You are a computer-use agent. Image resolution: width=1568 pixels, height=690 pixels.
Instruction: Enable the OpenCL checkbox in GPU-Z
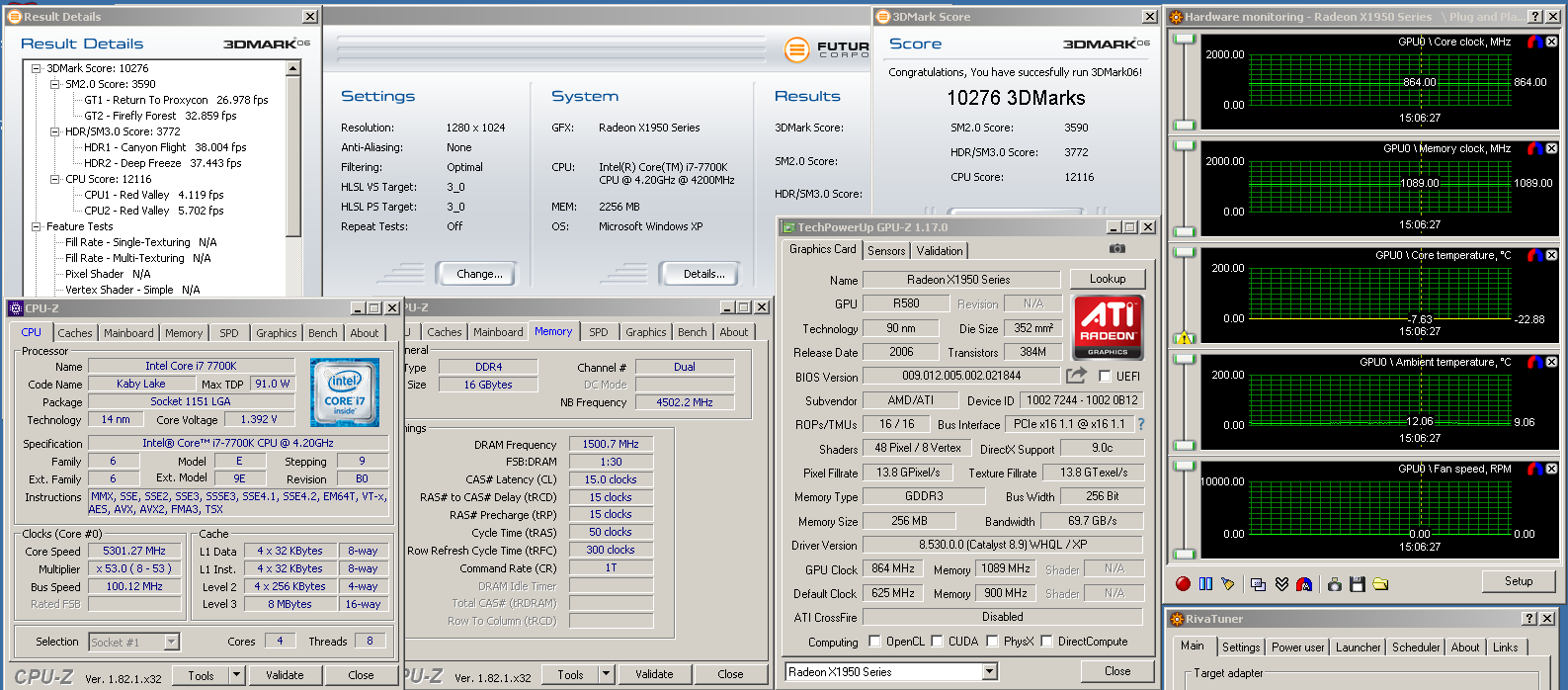coord(872,642)
